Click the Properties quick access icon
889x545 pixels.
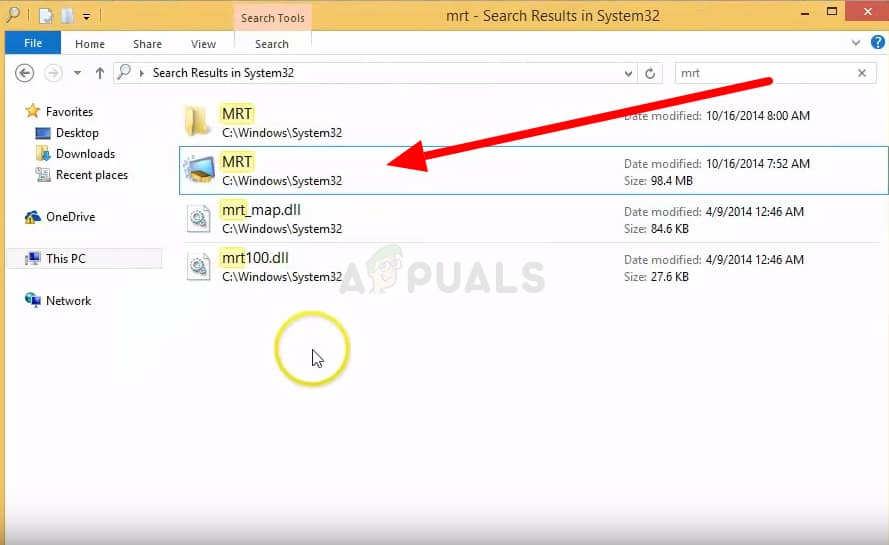pos(46,16)
